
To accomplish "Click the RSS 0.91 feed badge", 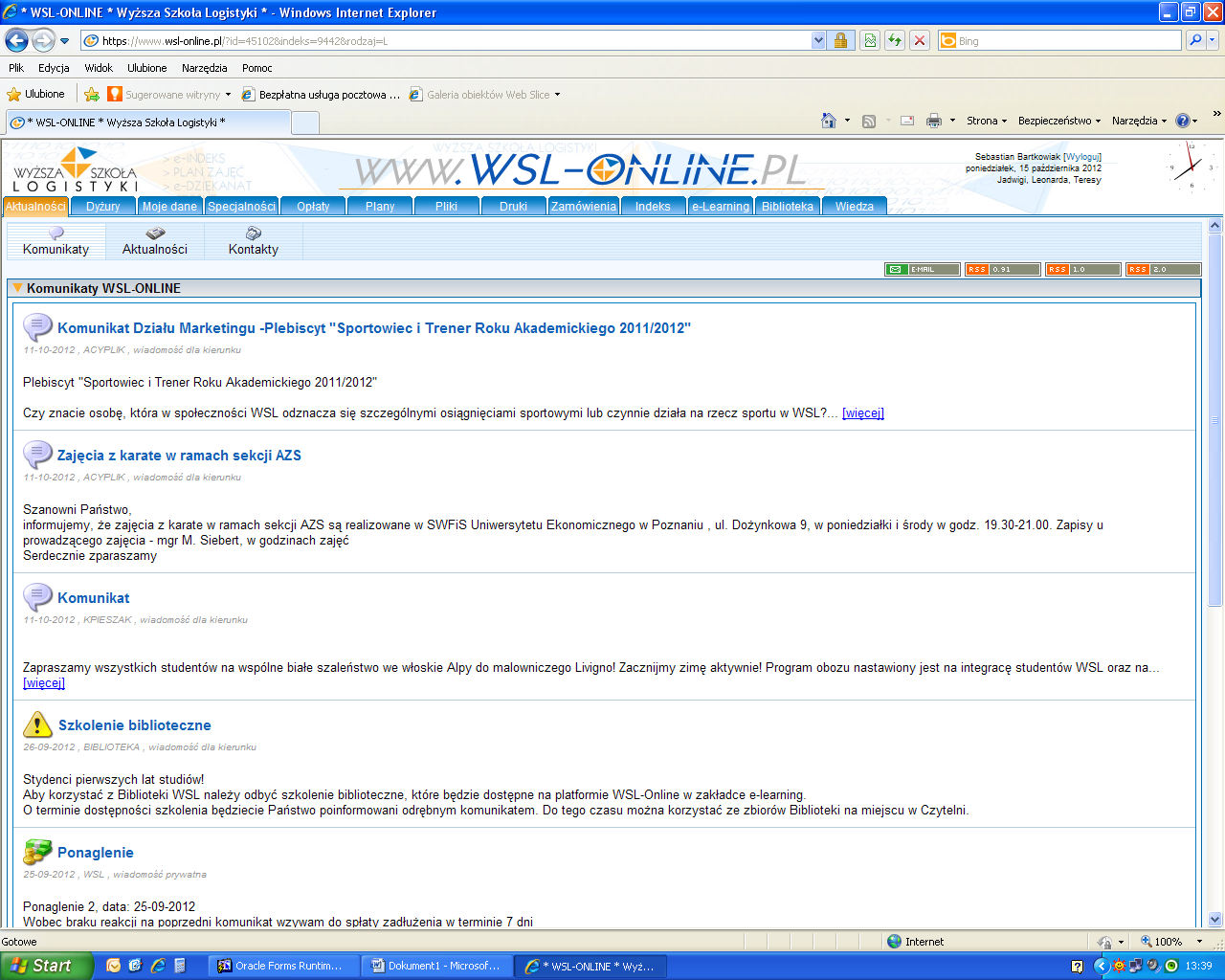I will [1003, 270].
